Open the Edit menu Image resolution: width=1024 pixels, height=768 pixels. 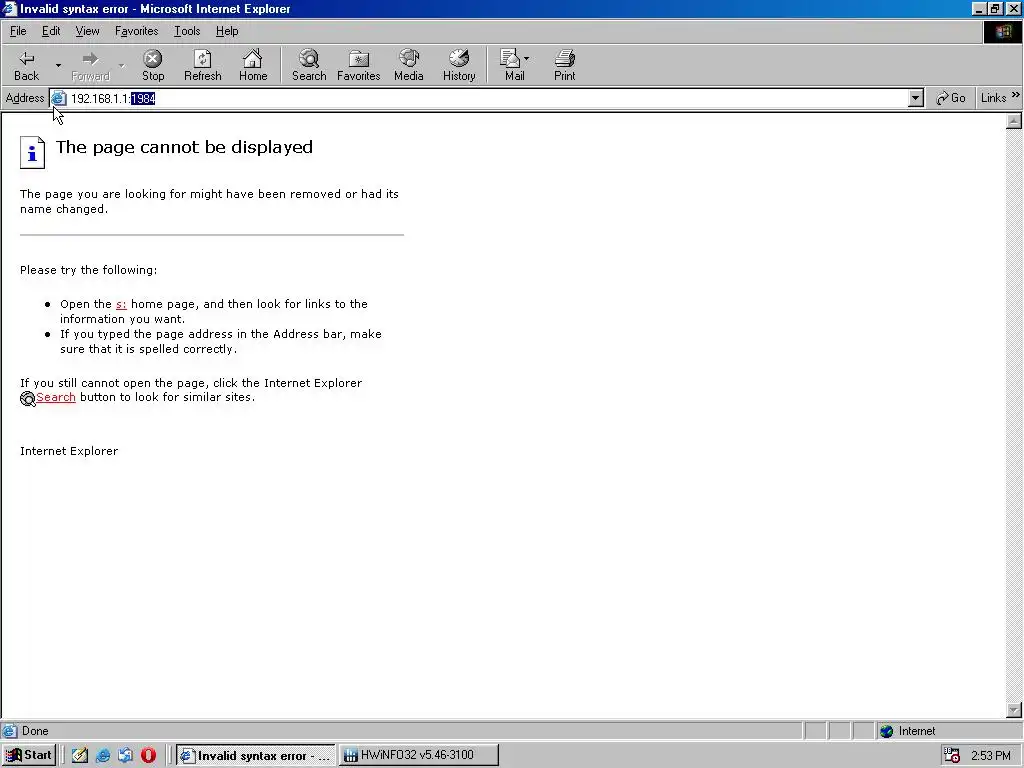tap(51, 31)
